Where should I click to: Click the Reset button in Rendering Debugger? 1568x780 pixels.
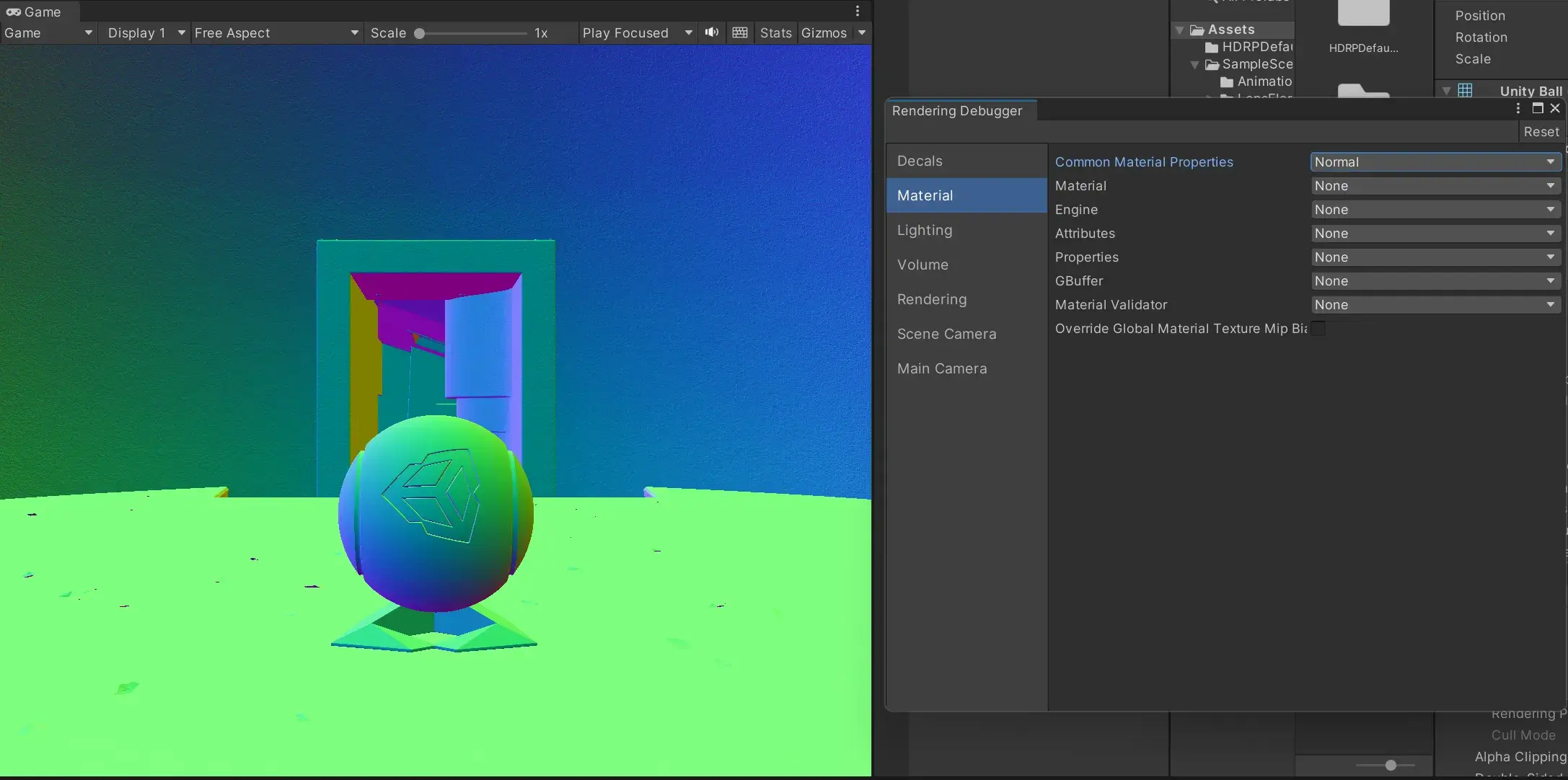click(1541, 132)
